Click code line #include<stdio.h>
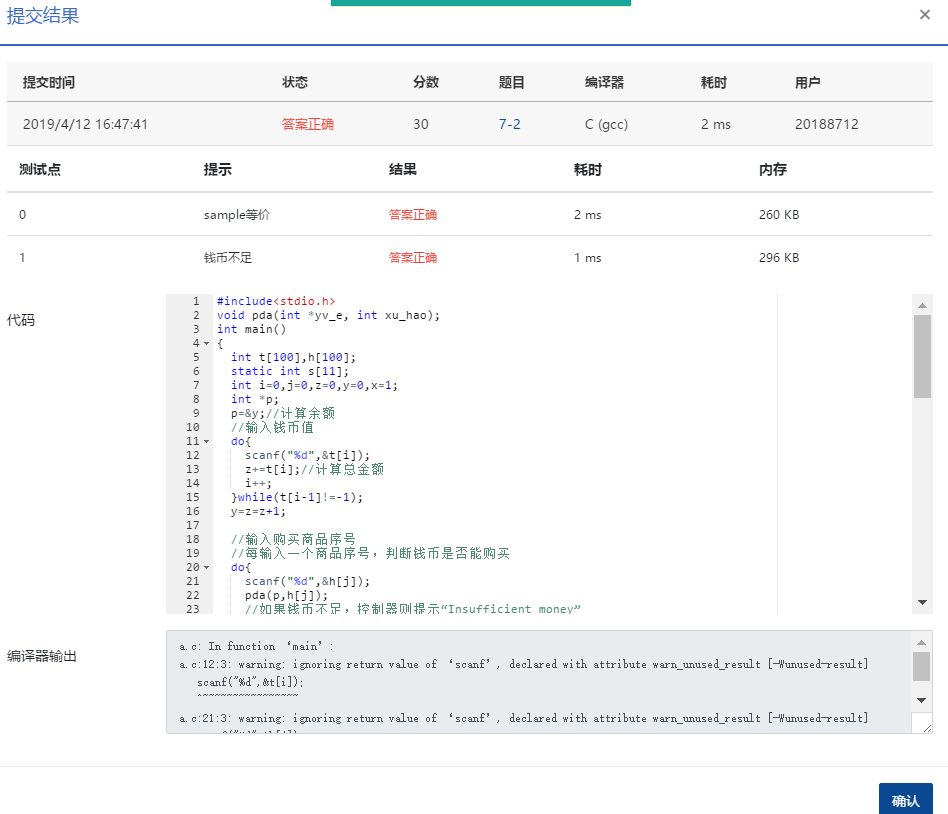The height and width of the screenshot is (814, 948). coord(276,301)
